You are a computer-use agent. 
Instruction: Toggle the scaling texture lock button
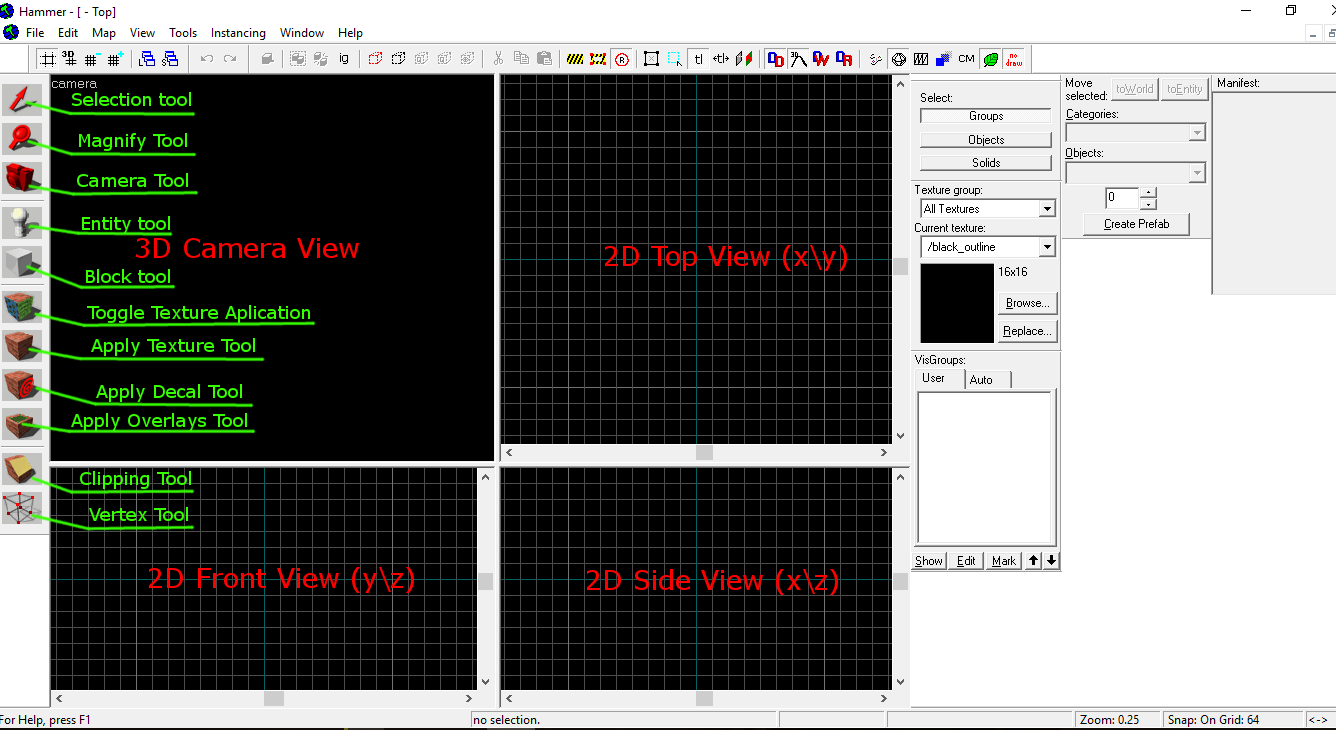tap(721, 59)
